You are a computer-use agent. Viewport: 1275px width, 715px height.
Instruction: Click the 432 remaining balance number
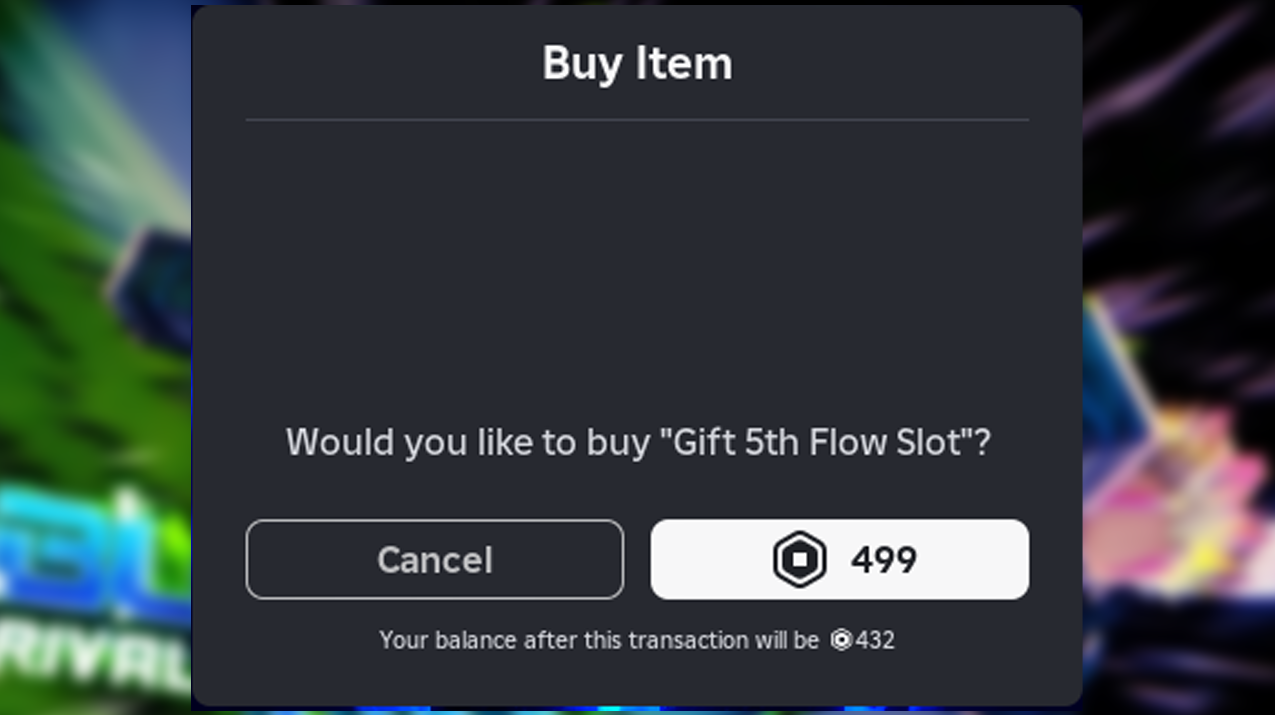pyautogui.click(x=875, y=640)
